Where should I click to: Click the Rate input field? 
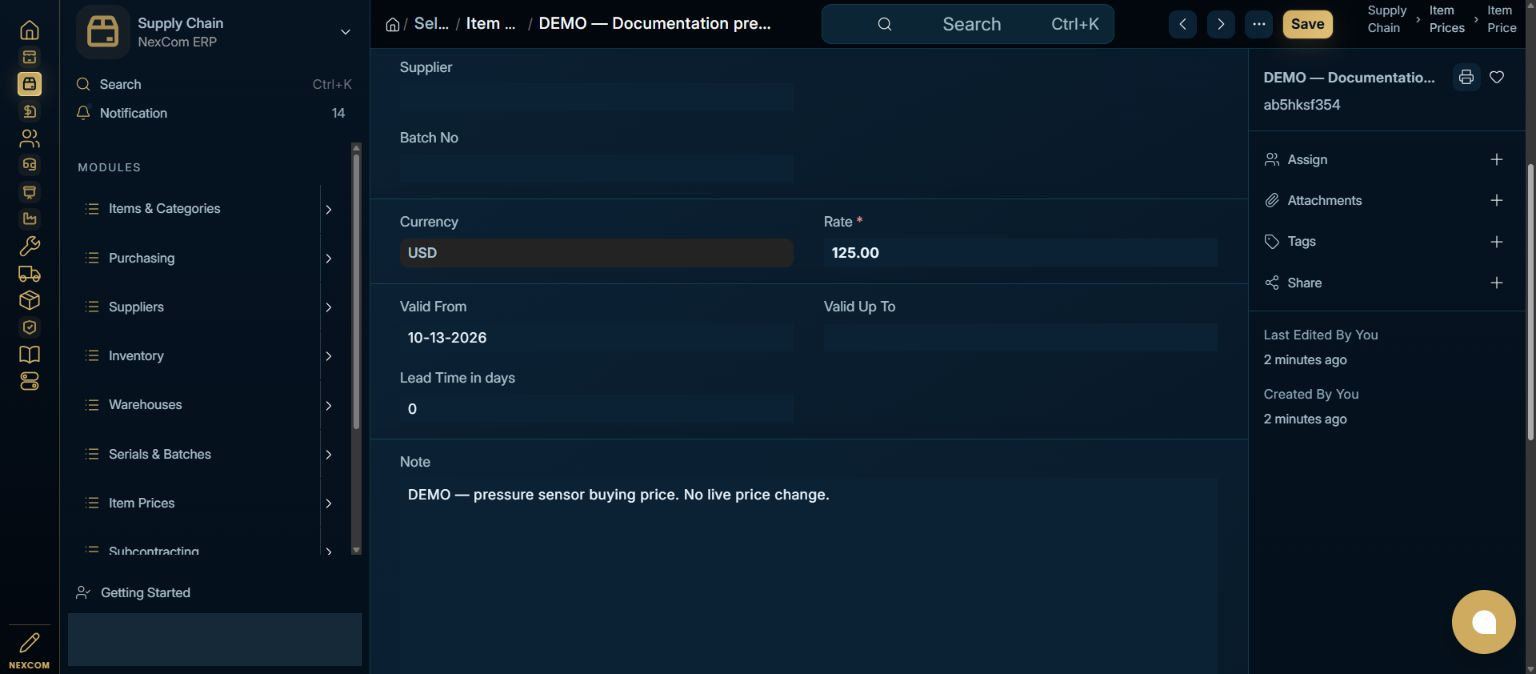1020,253
